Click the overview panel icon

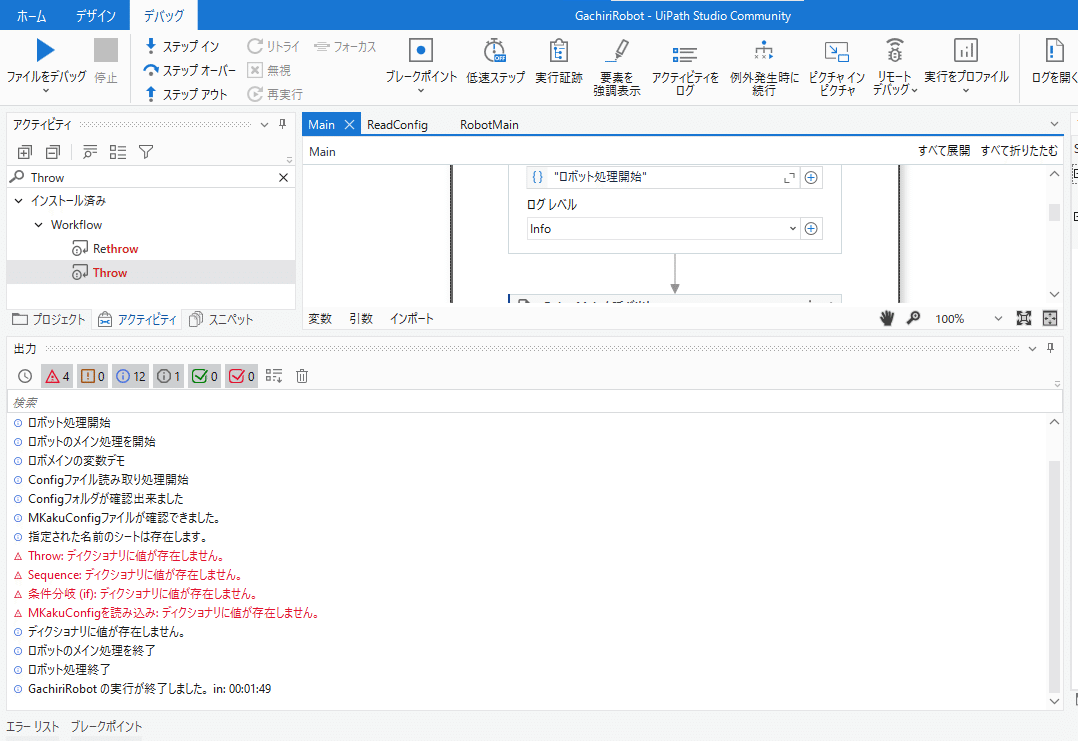[x=1050, y=318]
